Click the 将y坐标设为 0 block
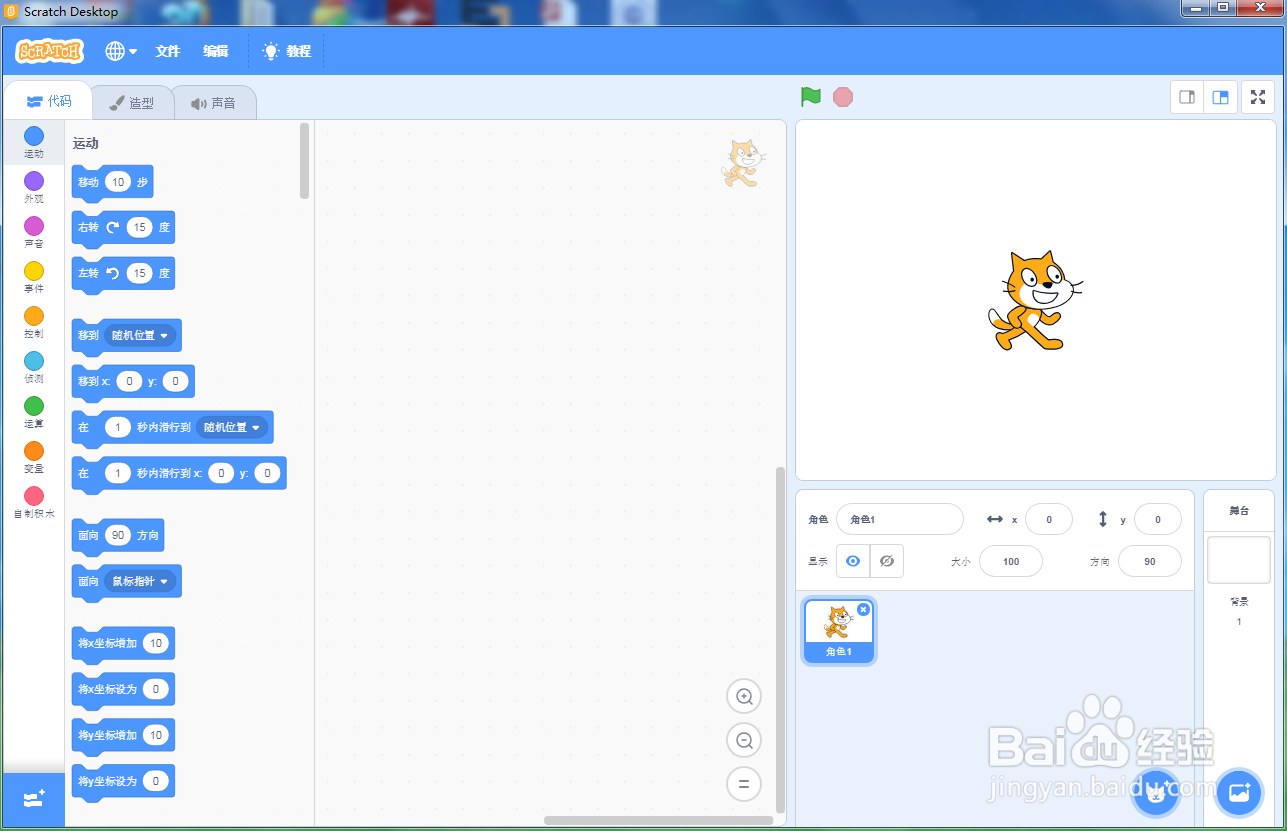Screen dimensions: 1287x831 123,781
